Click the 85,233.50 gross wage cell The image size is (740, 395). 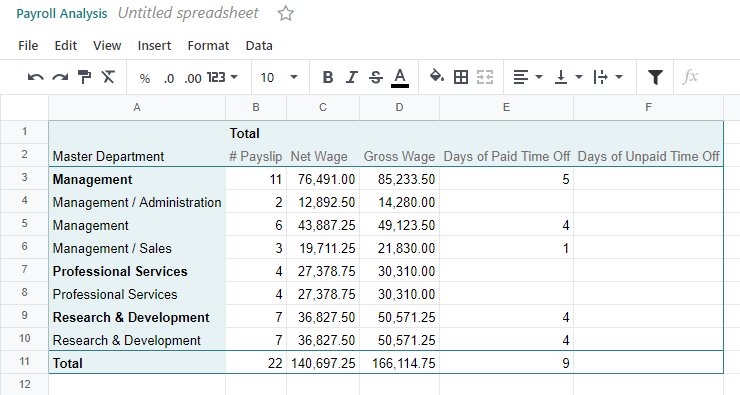399,179
